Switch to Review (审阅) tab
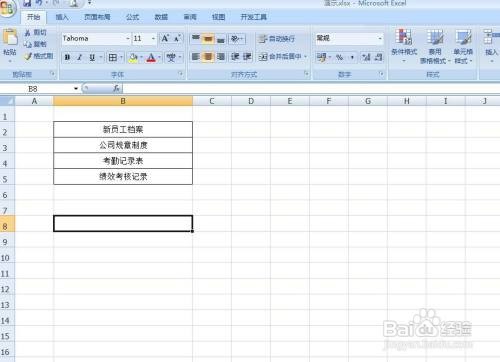Screen dimensions: 500x362 tap(190, 17)
